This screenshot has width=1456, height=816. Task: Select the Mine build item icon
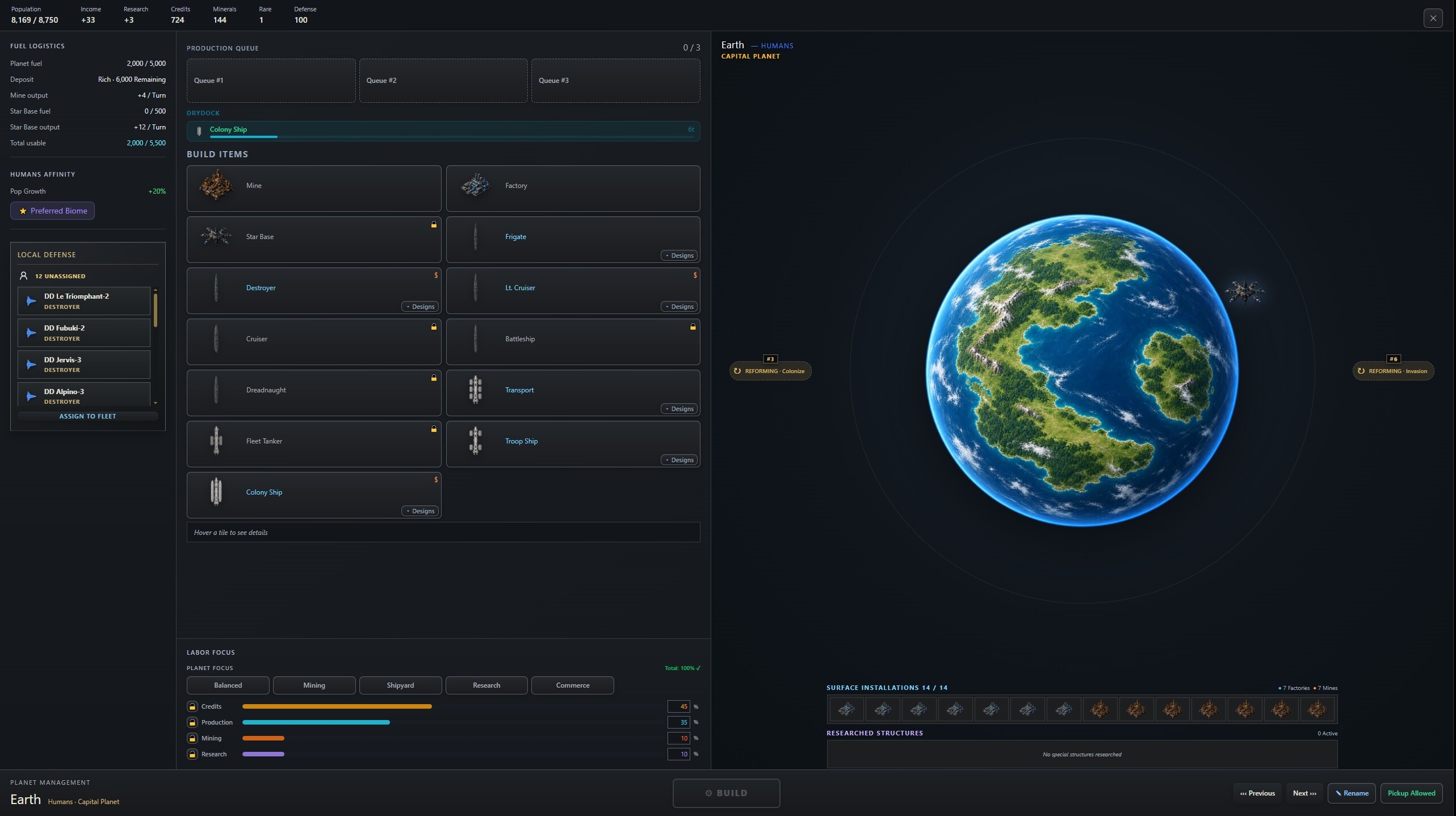coord(216,186)
